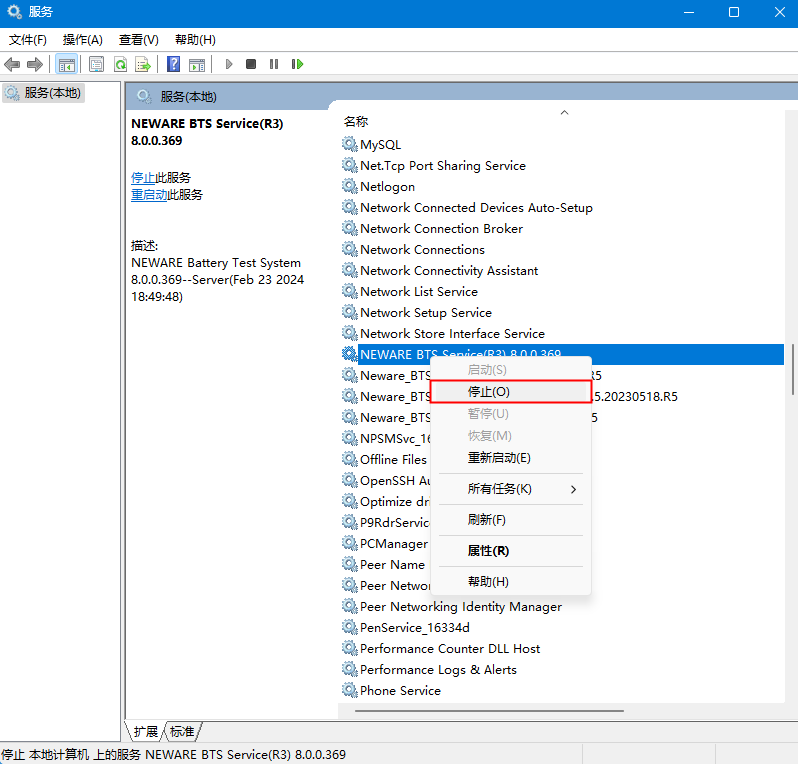The height and width of the screenshot is (764, 798).
Task: Select Network Connectivity Assistant
Action: 449,270
